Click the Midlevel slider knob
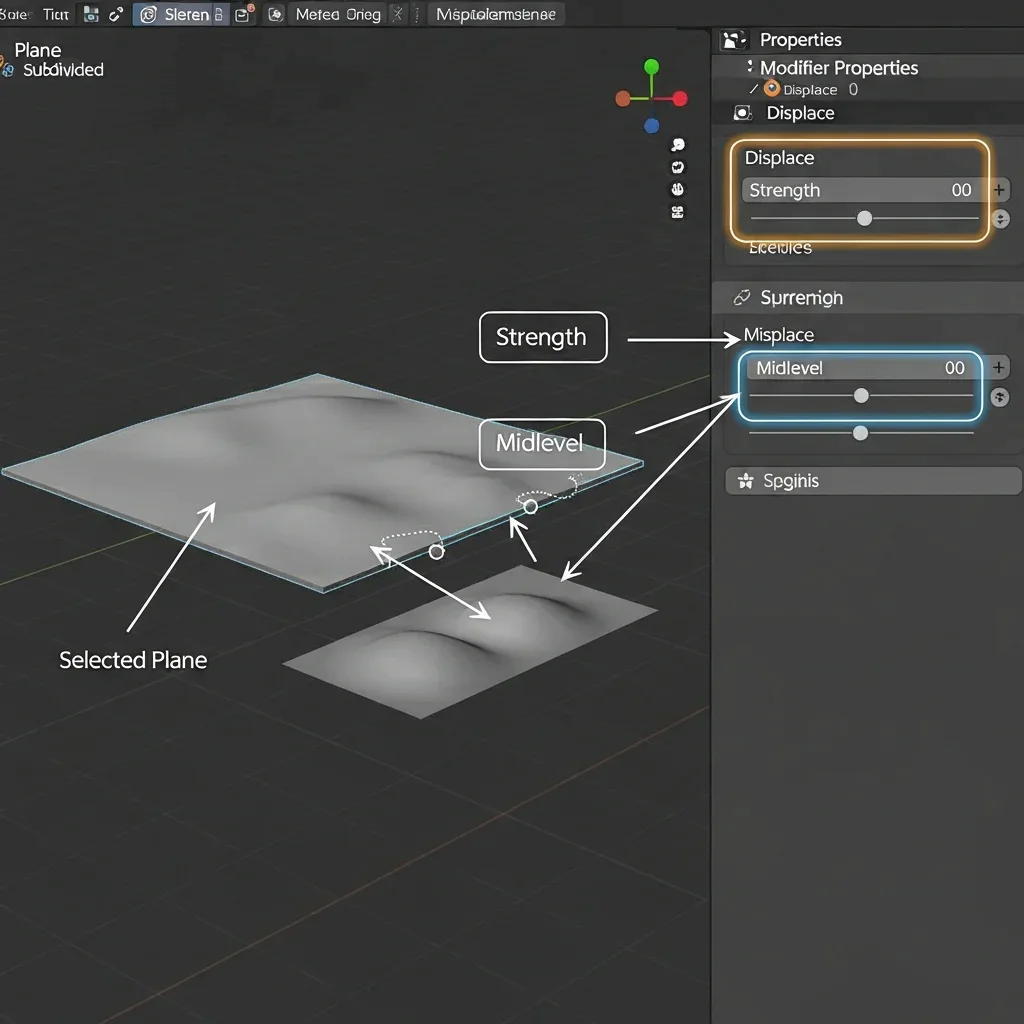This screenshot has width=1024, height=1024. coord(861,396)
